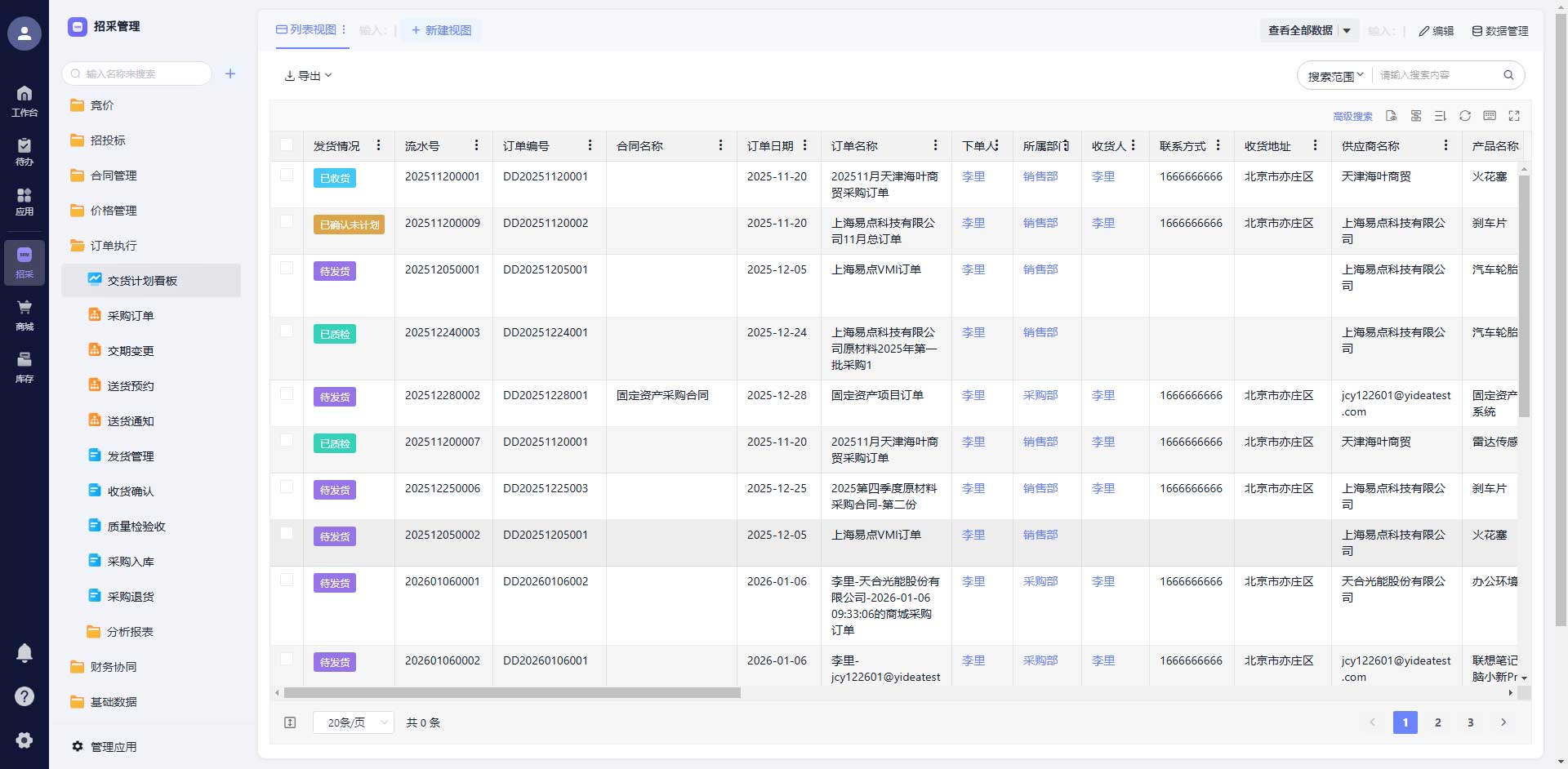Open the 商城 shopping cart icon
Screen dimensions: 1568x769
tap(24, 314)
